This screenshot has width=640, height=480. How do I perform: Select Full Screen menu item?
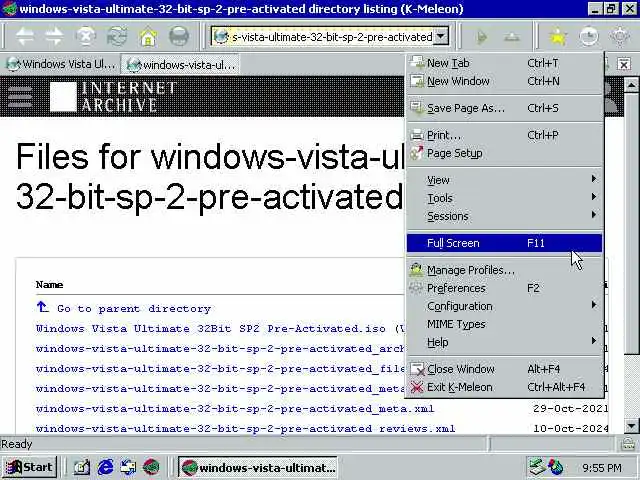[504, 243]
